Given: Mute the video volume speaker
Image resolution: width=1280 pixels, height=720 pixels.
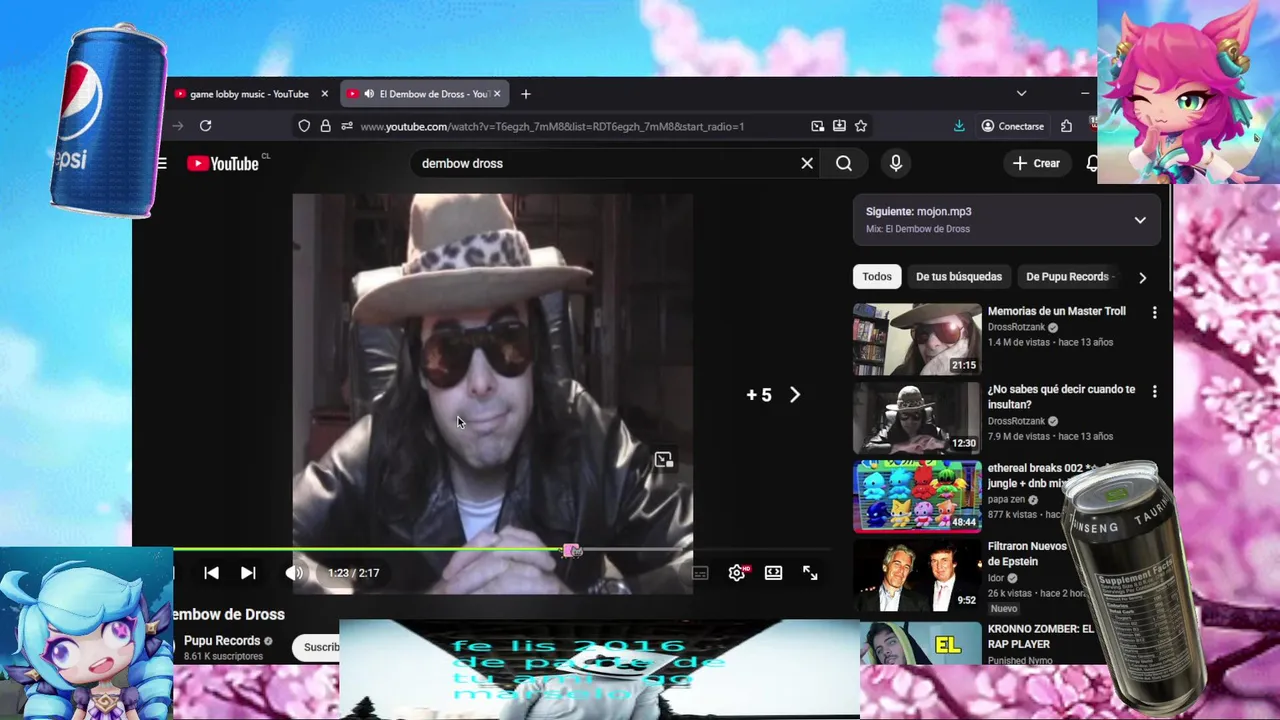Looking at the screenshot, I should click(294, 573).
